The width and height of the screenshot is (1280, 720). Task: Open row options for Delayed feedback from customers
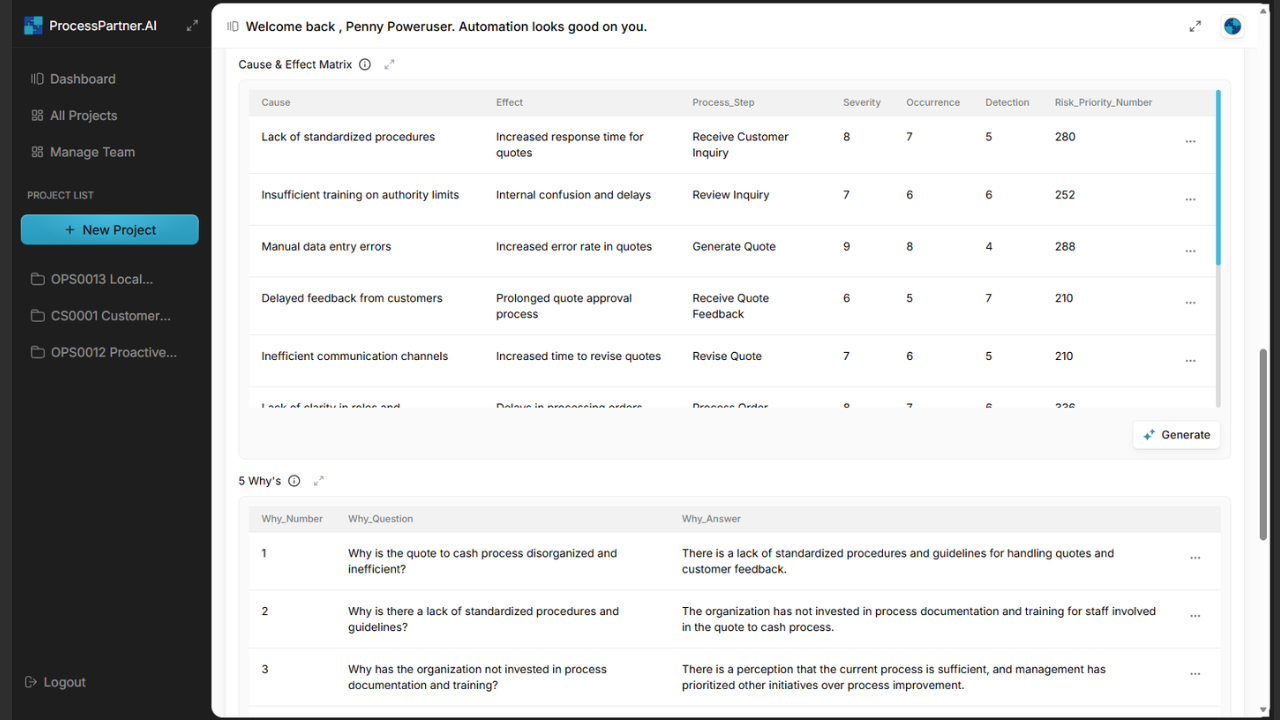[x=1190, y=303]
